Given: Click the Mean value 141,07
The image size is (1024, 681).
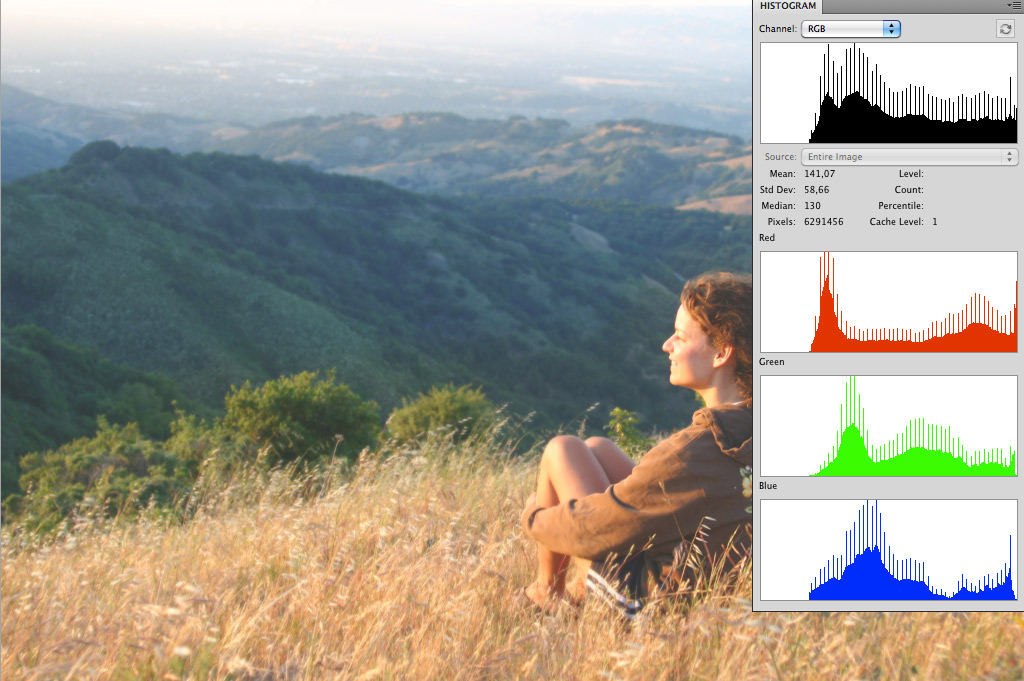Looking at the screenshot, I should (x=820, y=174).
